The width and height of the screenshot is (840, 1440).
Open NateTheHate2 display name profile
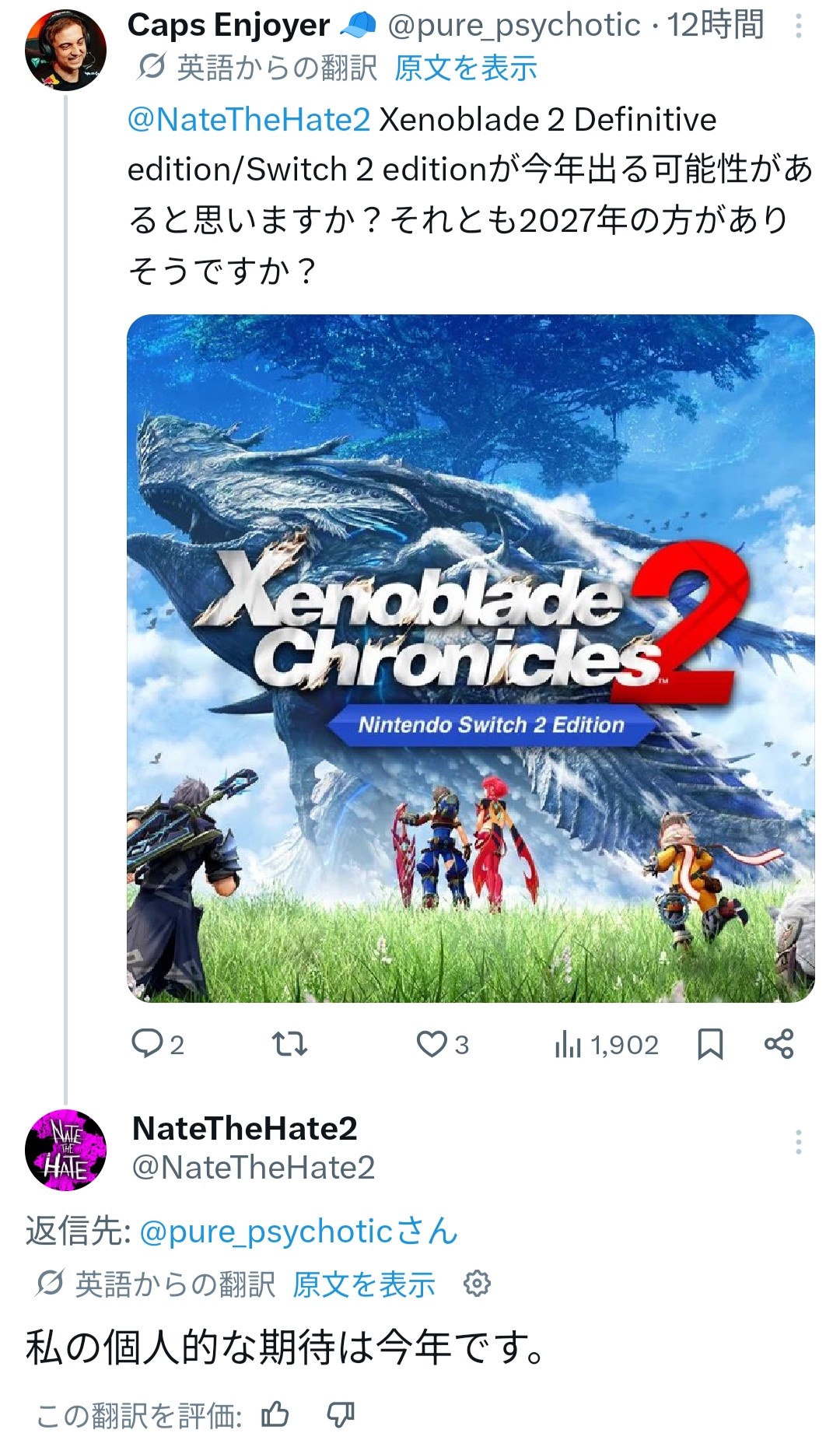(245, 1128)
